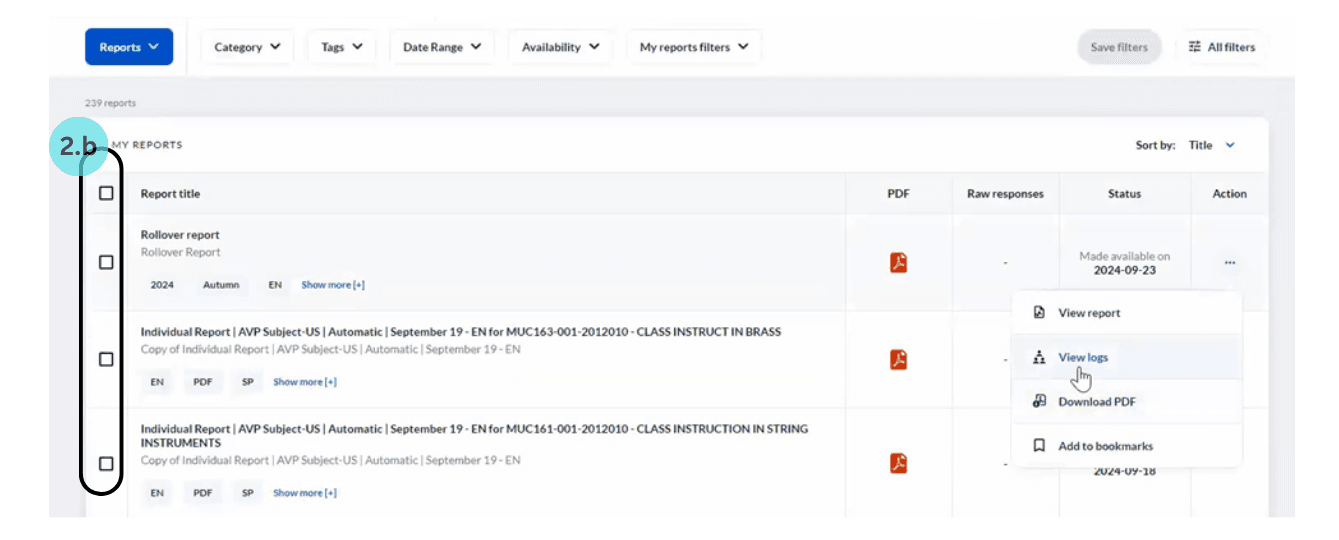Click the Download PDF icon in menu
The width and height of the screenshot is (1339, 540).
point(1039,401)
